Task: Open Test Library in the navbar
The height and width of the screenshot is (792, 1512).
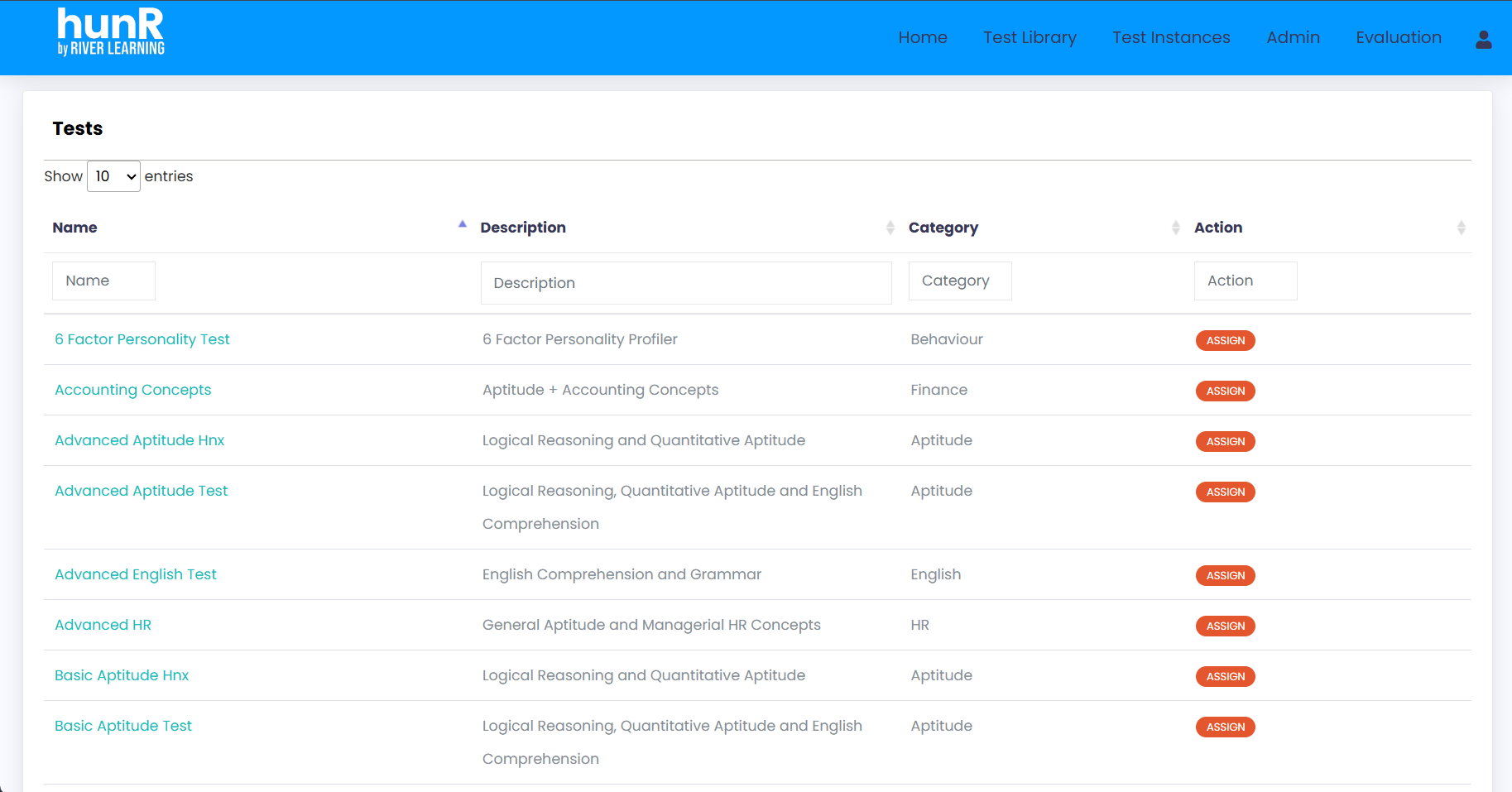Action: [x=1030, y=37]
